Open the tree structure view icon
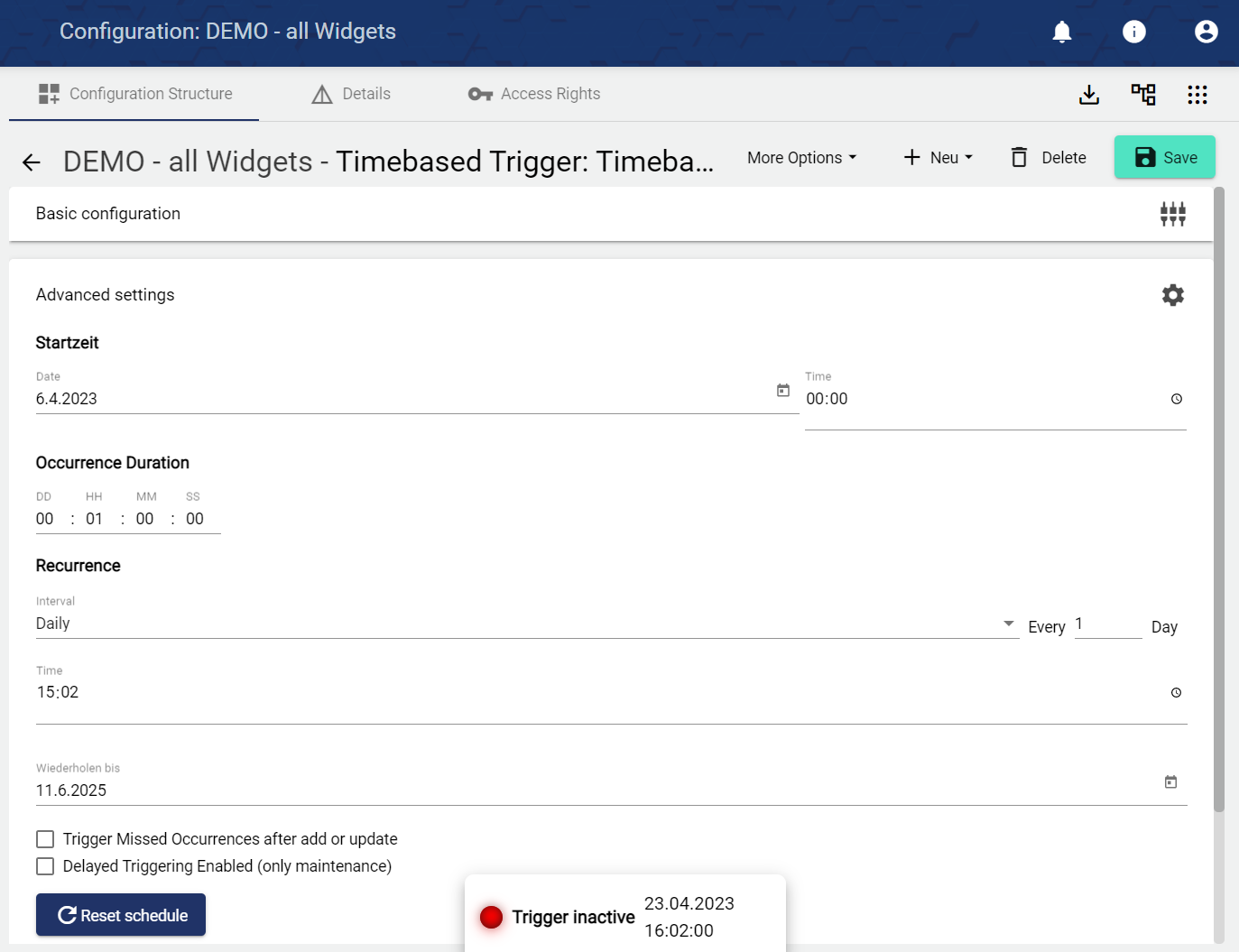This screenshot has height=952, width=1239. (x=1143, y=95)
